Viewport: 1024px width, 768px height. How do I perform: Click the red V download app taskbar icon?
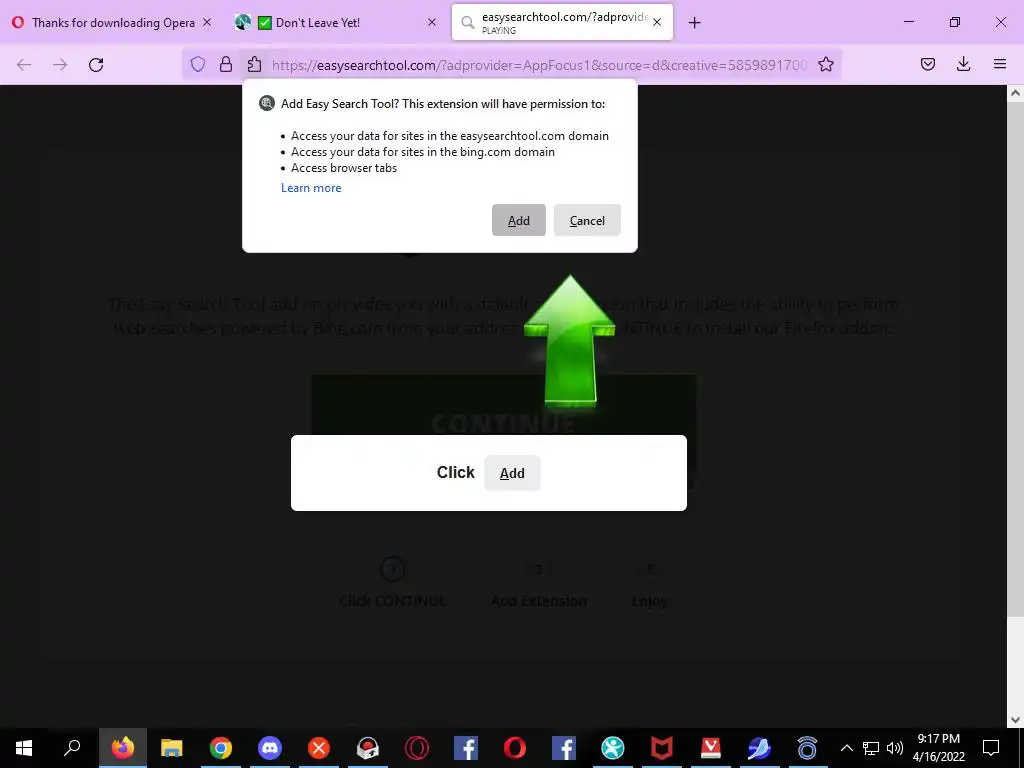(711, 748)
